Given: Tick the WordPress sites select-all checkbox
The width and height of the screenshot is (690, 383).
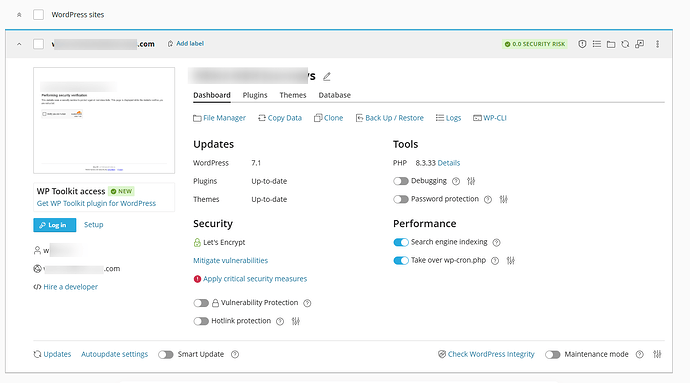Looking at the screenshot, I should [x=38, y=15].
